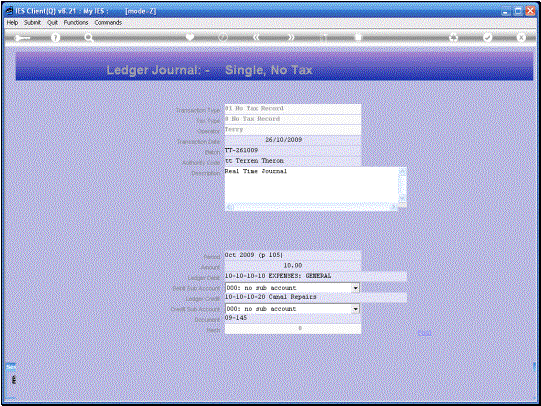Click the checkmark confirm icon in toolbar
This screenshot has height=406, width=541.
pyautogui.click(x=487, y=37)
